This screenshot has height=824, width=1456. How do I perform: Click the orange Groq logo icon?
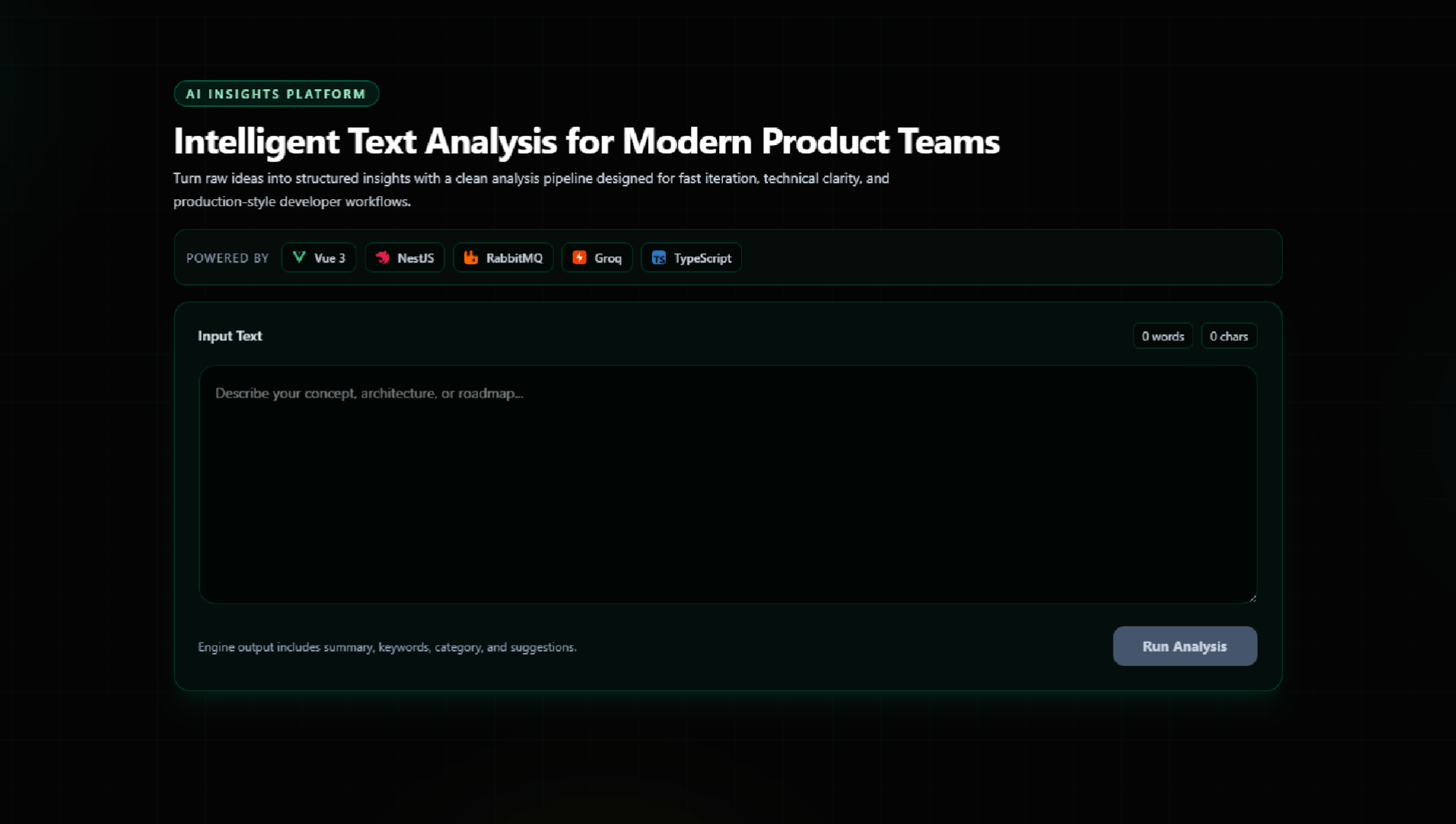coord(578,257)
